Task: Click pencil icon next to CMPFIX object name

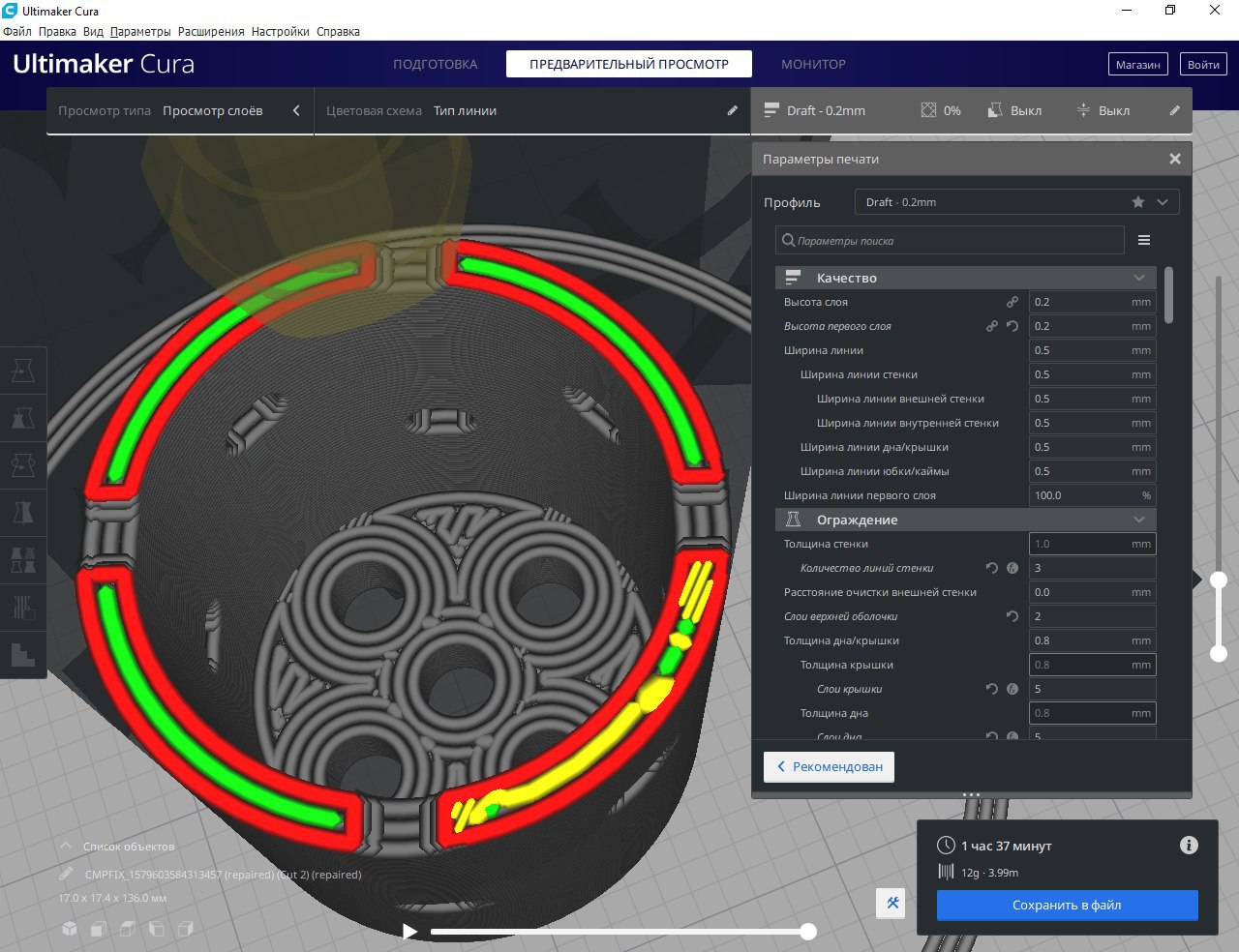Action: pos(67,874)
